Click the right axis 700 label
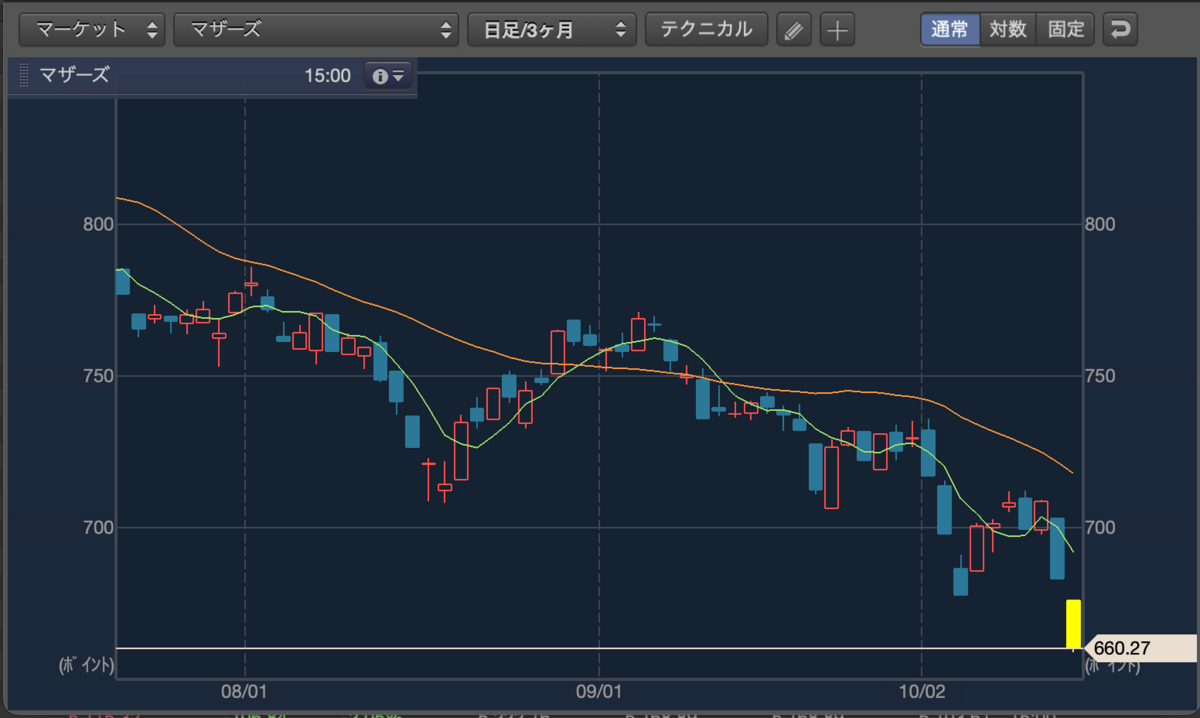 click(1099, 527)
